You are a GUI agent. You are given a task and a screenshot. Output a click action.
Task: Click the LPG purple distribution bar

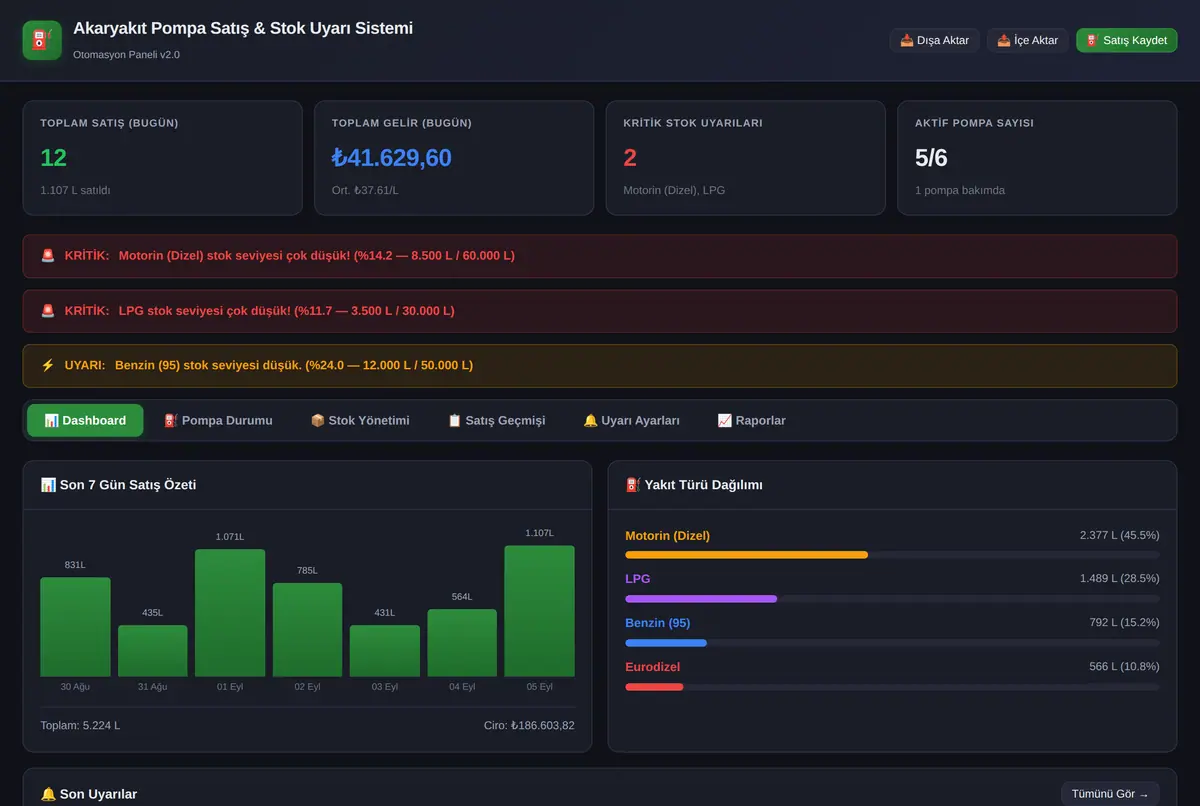701,599
